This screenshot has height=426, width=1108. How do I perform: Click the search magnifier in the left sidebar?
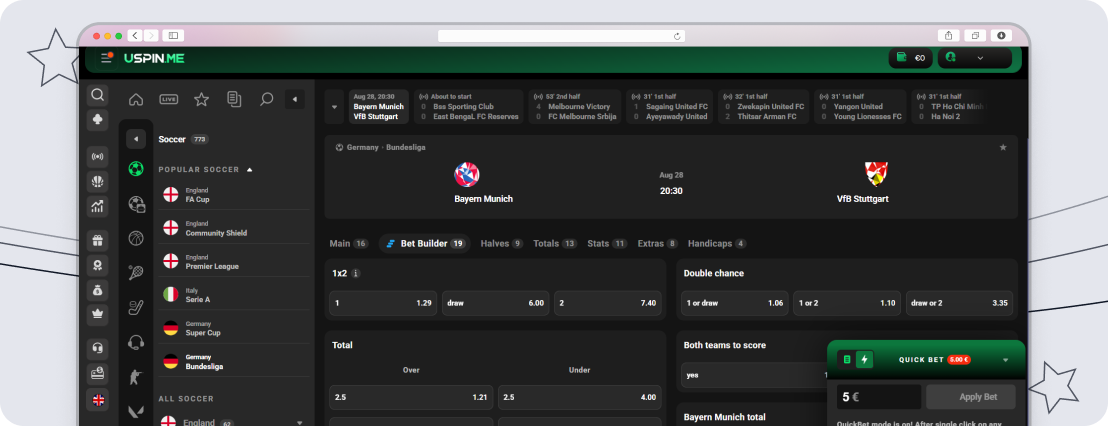(x=98, y=95)
